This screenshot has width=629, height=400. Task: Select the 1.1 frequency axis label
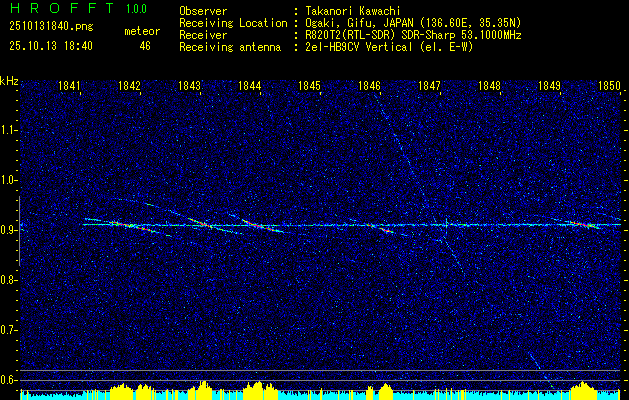point(9,130)
